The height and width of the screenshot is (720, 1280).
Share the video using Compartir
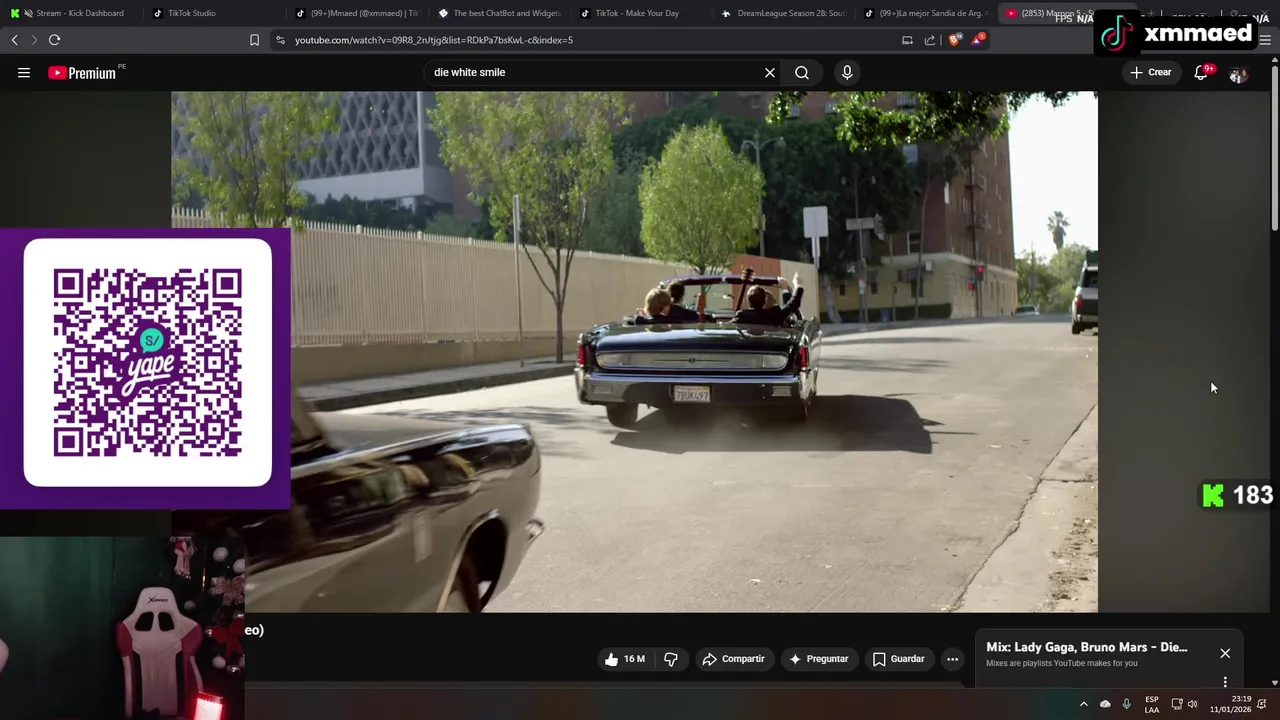[734, 659]
